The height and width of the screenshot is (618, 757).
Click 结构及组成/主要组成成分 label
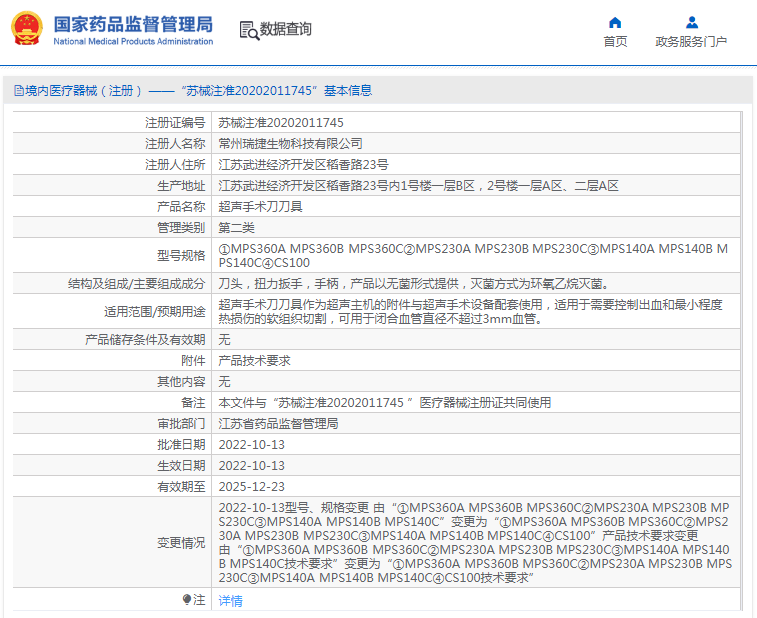coord(137,283)
